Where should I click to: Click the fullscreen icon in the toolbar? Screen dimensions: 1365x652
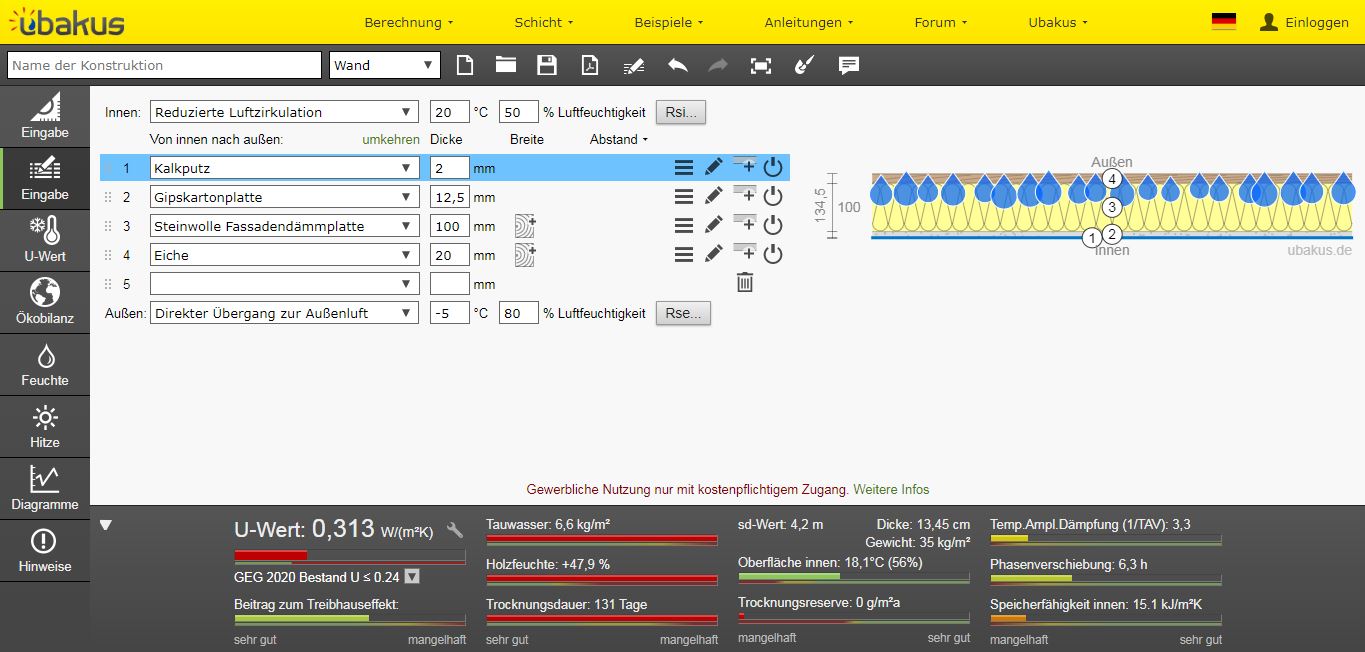(x=761, y=65)
